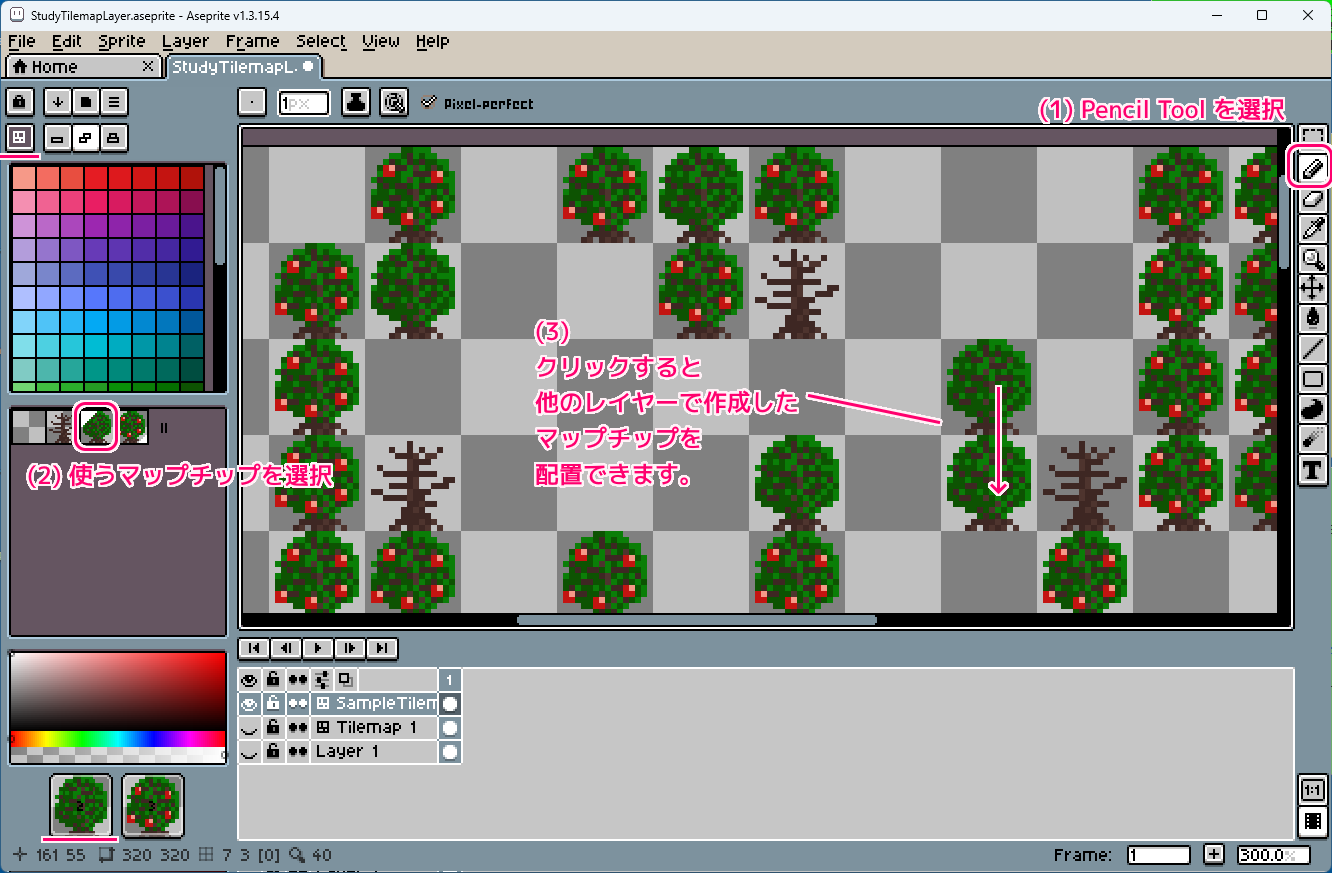This screenshot has width=1332, height=873.
Task: Open the ink options button
Action: click(x=357, y=103)
